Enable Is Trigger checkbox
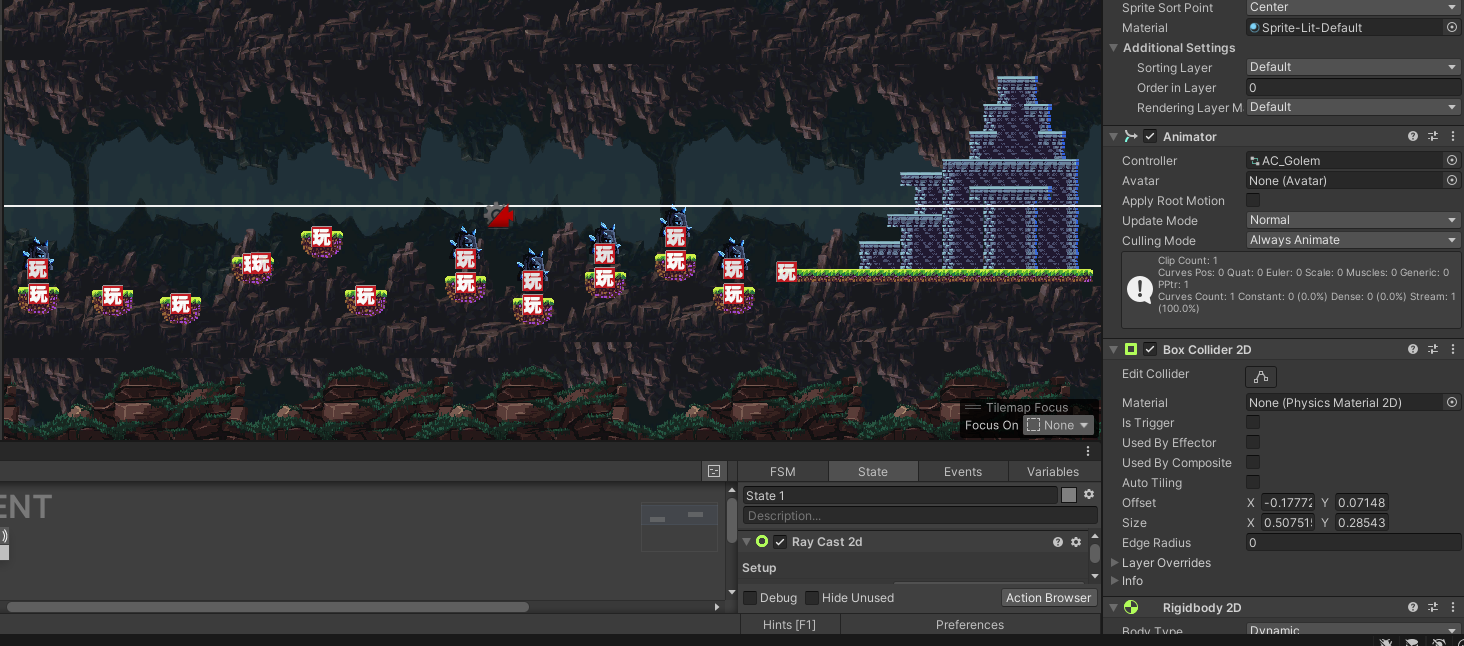1464x646 pixels. (1253, 423)
